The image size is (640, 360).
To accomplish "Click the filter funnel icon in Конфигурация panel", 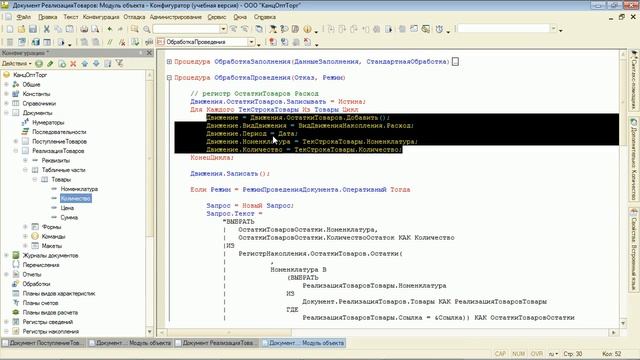I will (x=119, y=63).
